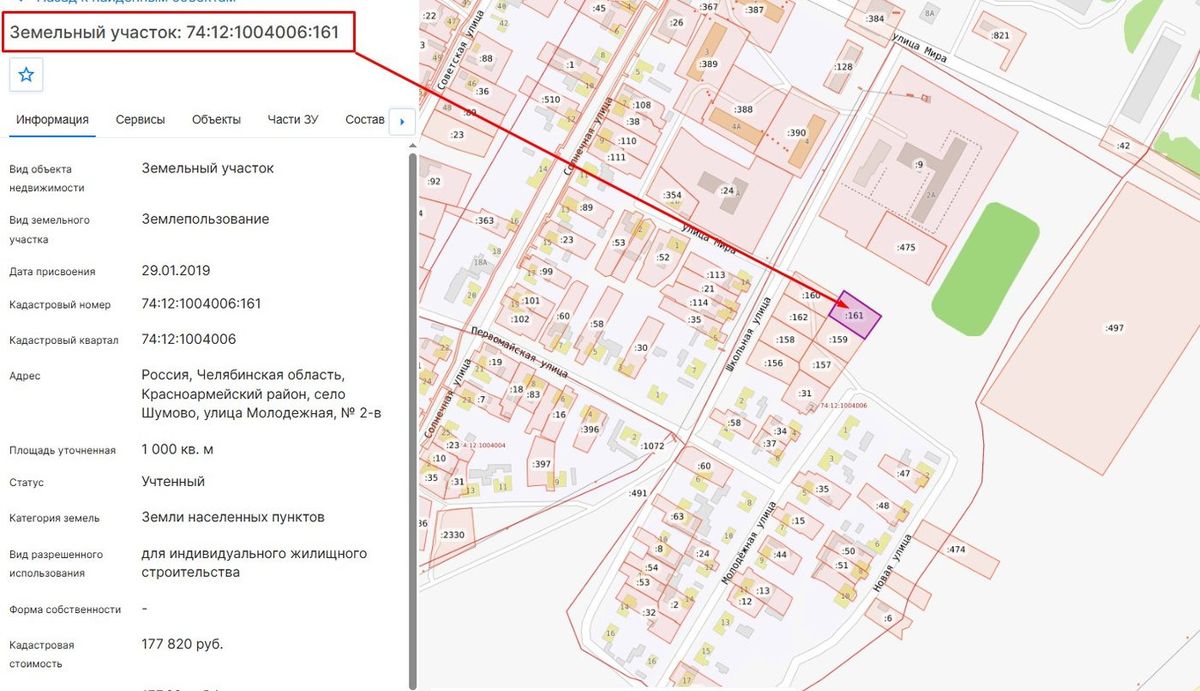Select the large parcel :497 on the map
The height and width of the screenshot is (691, 1200).
click(1115, 328)
